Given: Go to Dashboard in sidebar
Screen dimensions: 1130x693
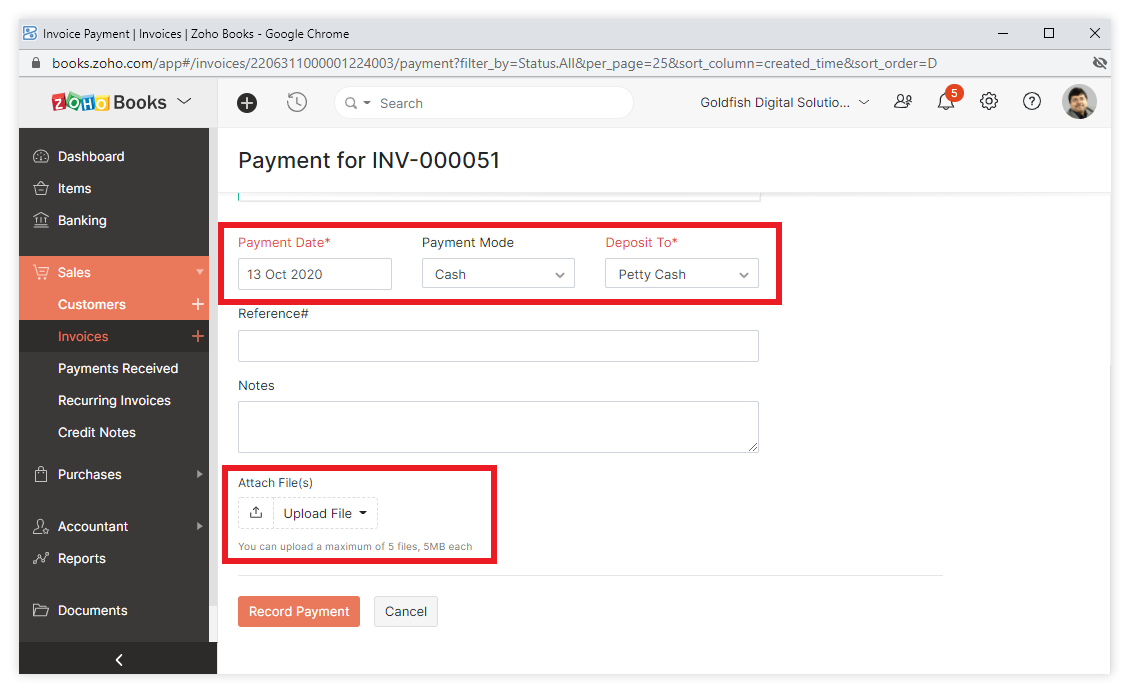Looking at the screenshot, I should pos(91,156).
